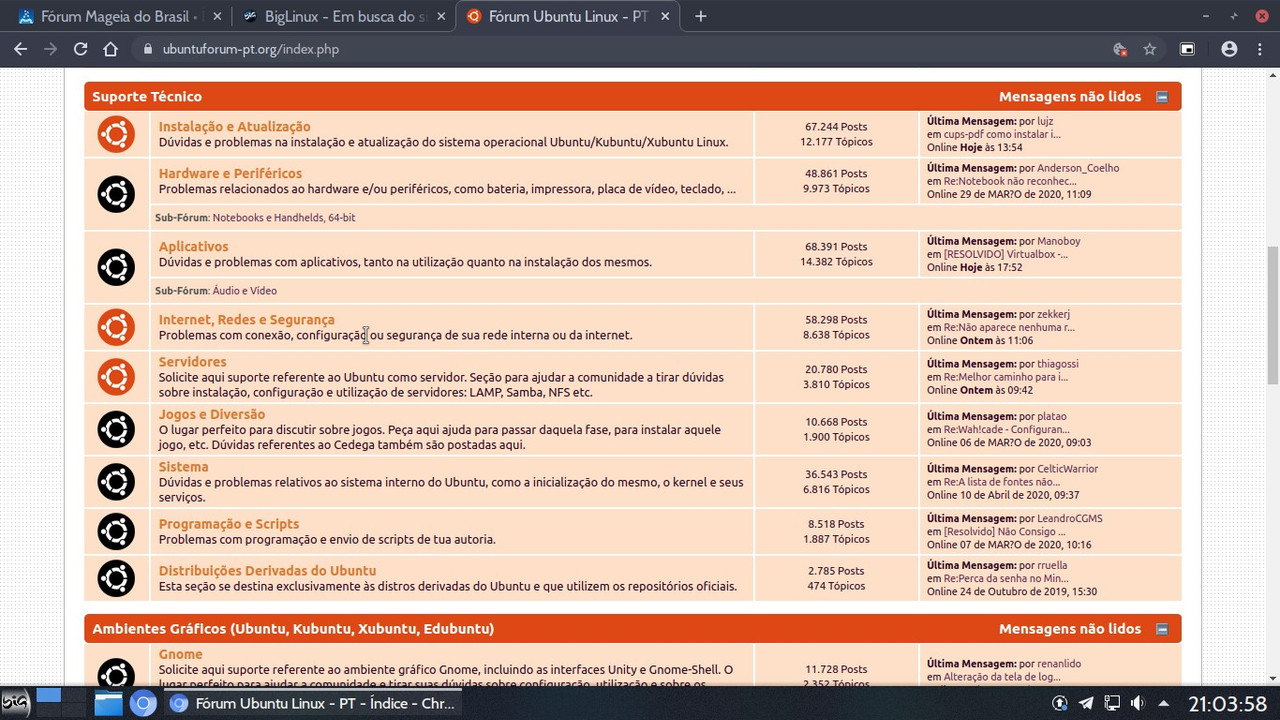Open user CelticWarrior's profile
1280x720 pixels.
[x=1067, y=469]
